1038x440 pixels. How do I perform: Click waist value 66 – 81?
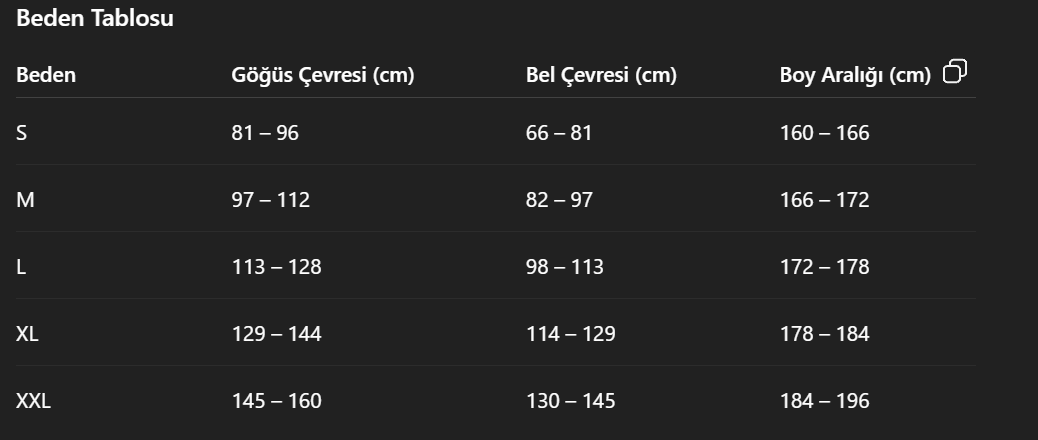coord(559,133)
